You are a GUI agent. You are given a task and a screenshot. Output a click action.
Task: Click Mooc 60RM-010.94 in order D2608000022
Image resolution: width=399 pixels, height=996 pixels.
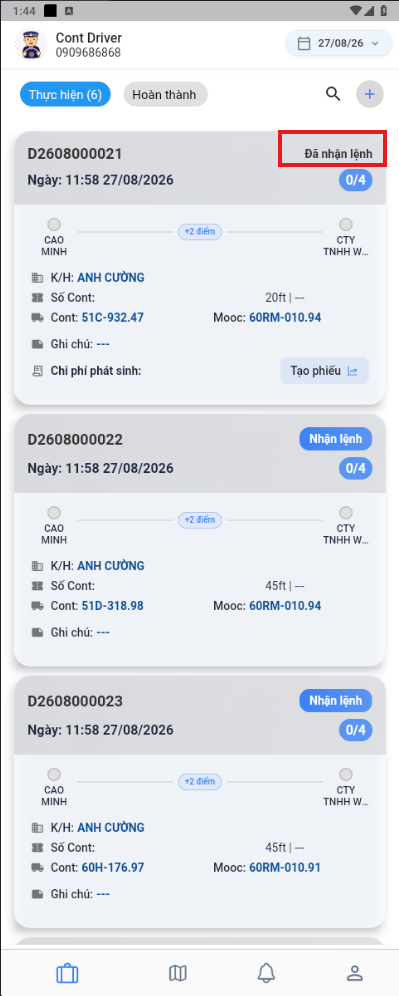click(x=285, y=606)
